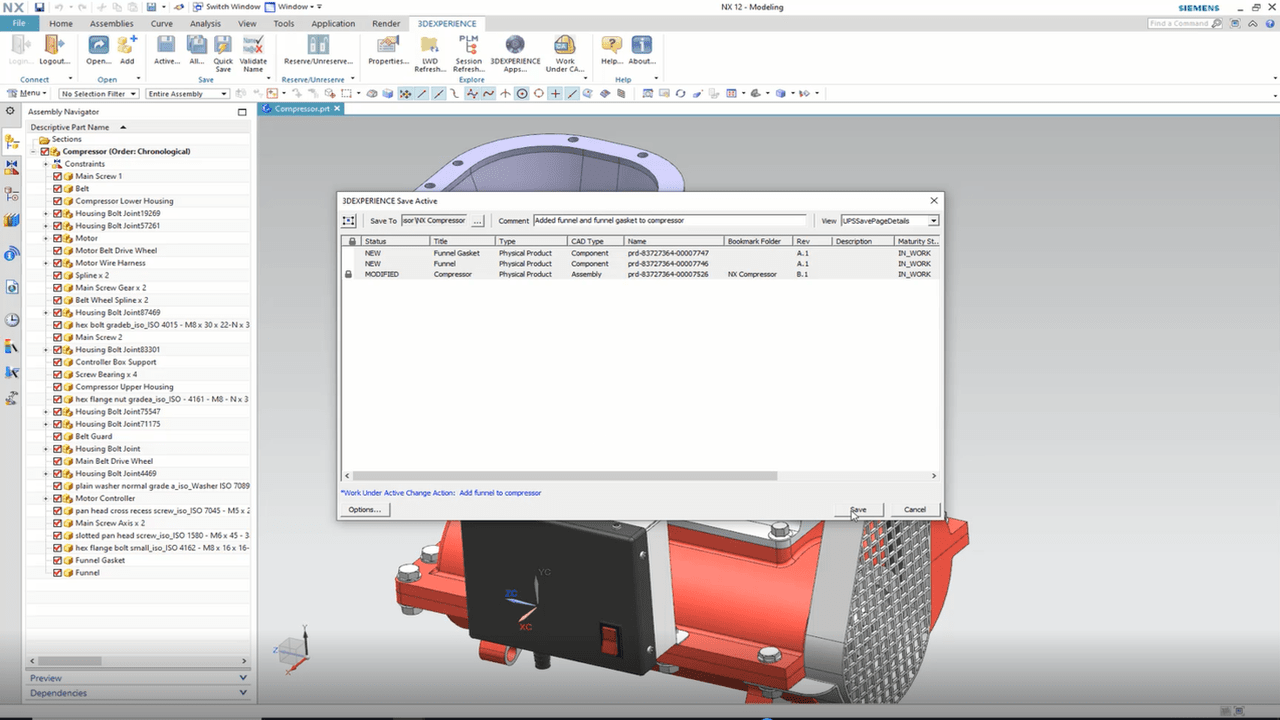The height and width of the screenshot is (720, 1280).
Task: Open the History clock icon in the resource bar
Action: [x=12, y=320]
